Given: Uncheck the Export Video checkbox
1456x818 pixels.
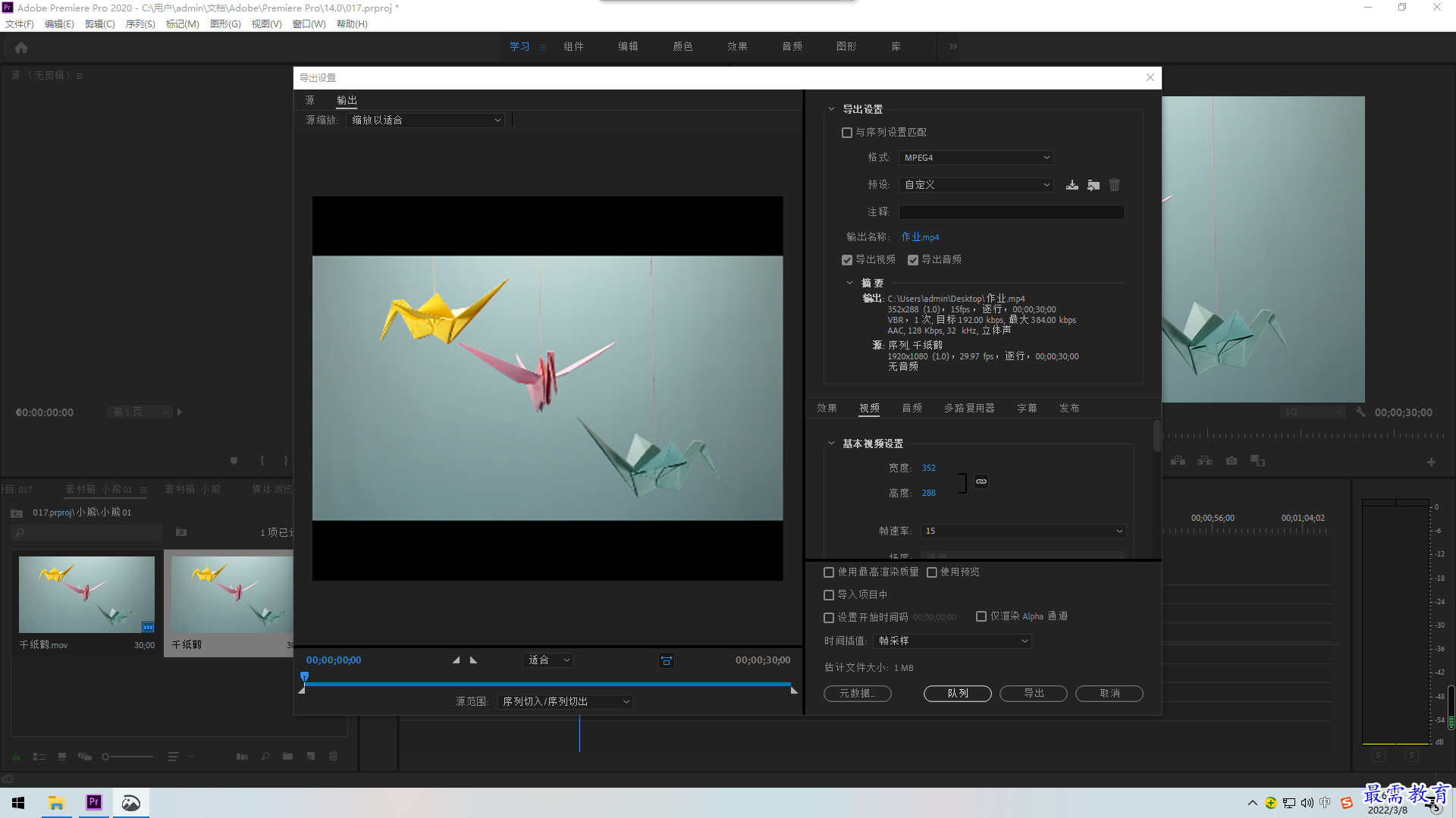Looking at the screenshot, I should (x=847, y=260).
